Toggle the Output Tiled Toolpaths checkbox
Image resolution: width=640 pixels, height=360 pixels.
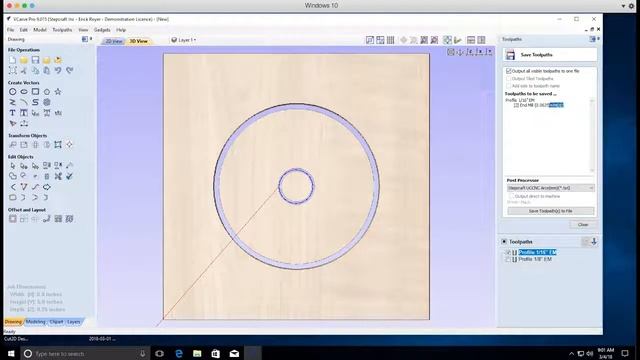pyautogui.click(x=509, y=78)
